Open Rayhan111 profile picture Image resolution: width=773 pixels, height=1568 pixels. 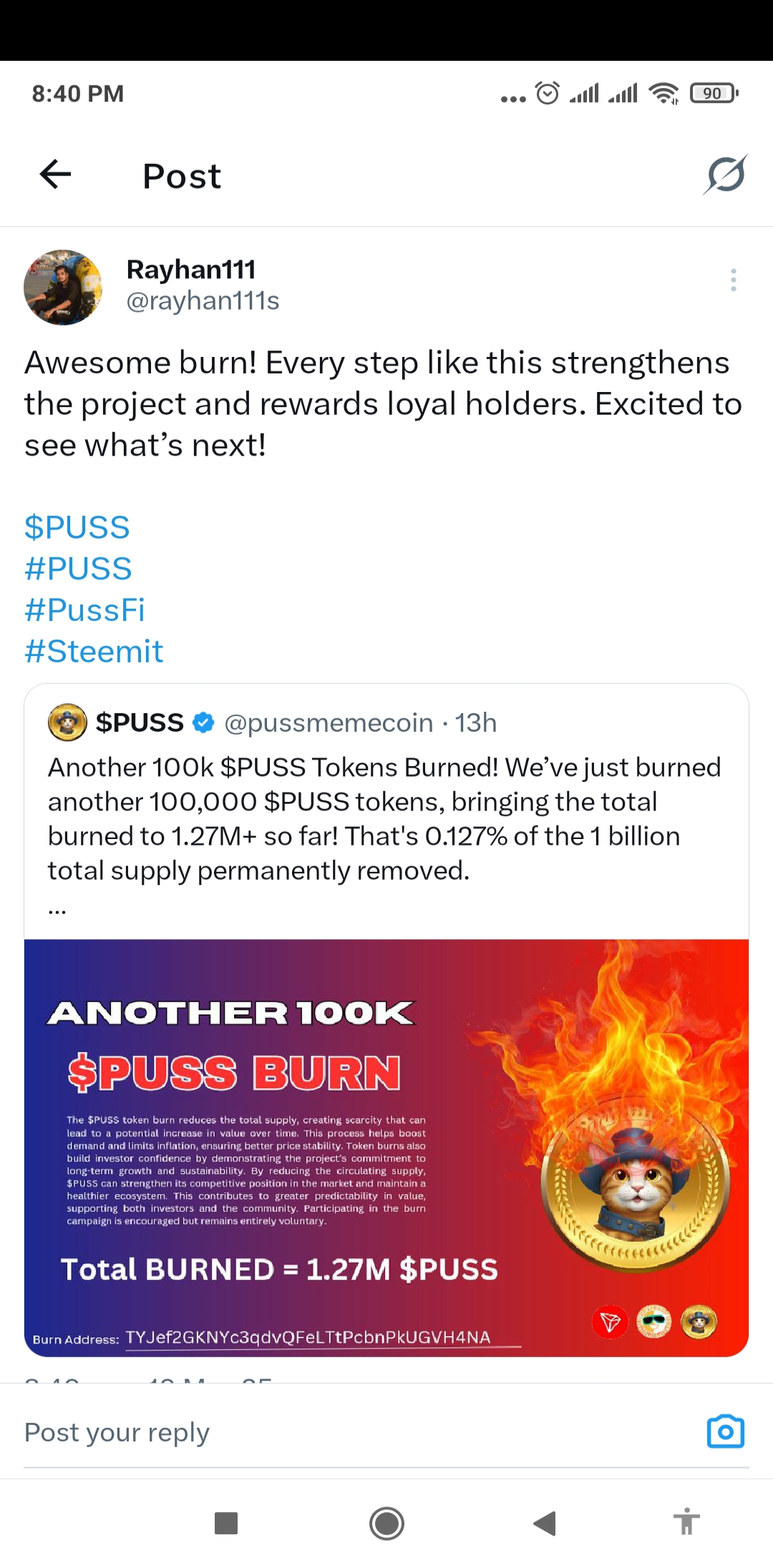click(x=63, y=288)
